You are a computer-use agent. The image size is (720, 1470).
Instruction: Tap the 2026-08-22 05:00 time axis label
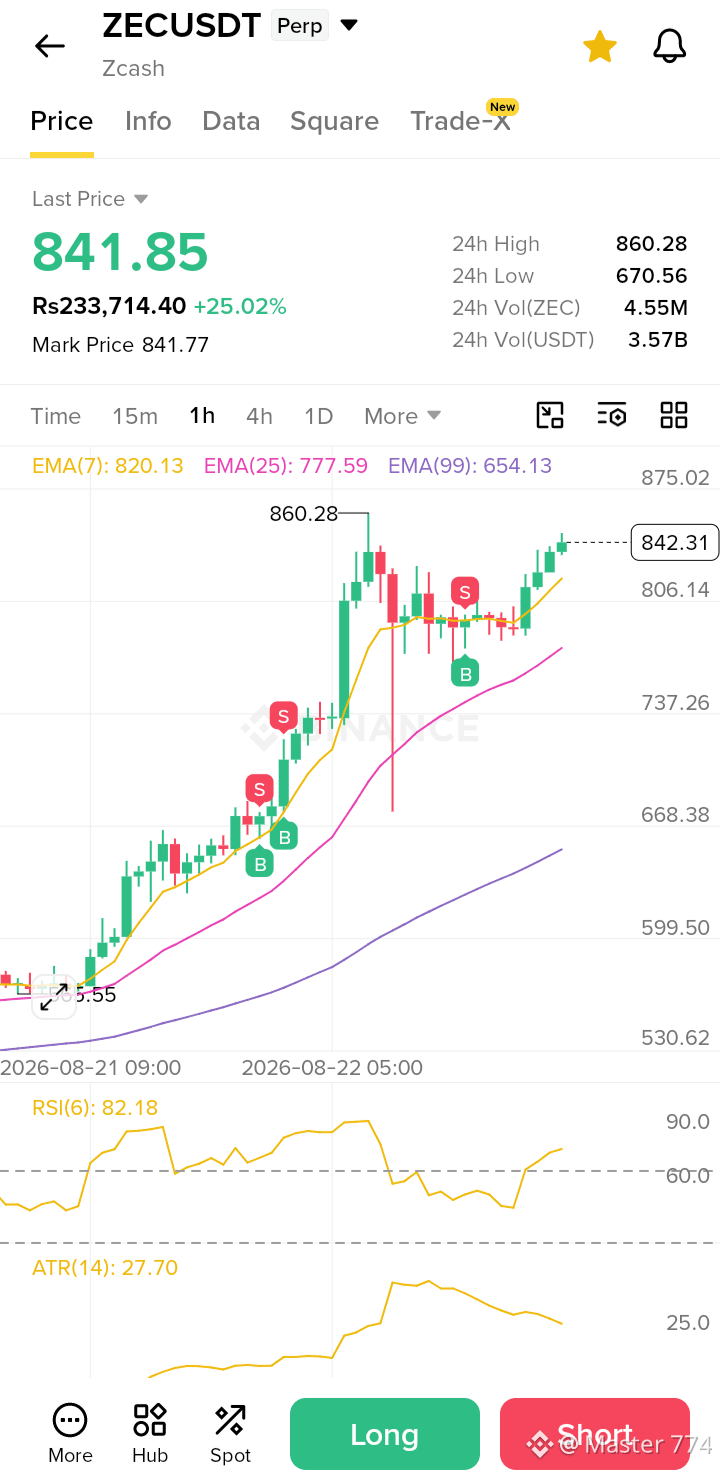332,1068
